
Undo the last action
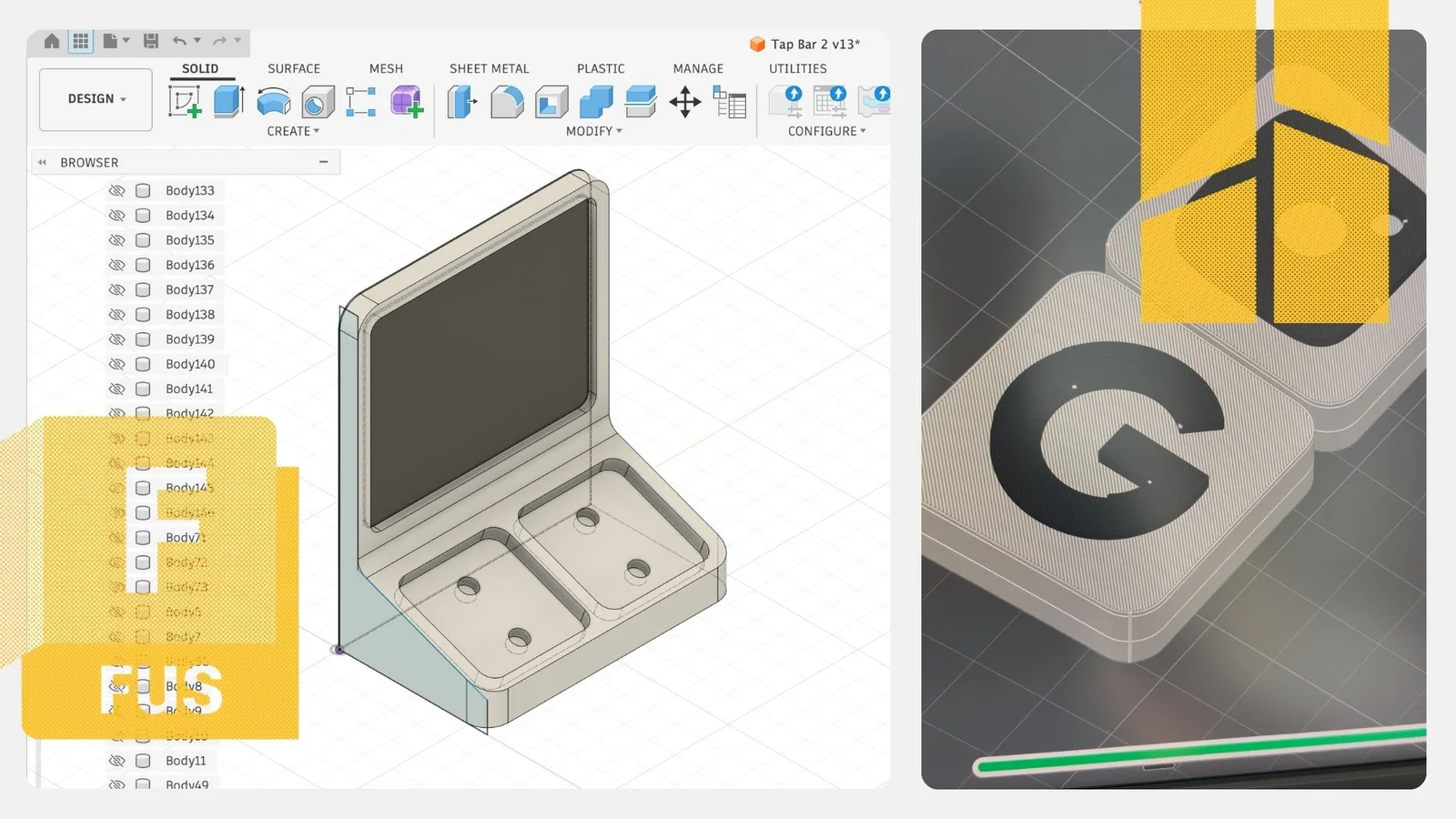coord(180,41)
